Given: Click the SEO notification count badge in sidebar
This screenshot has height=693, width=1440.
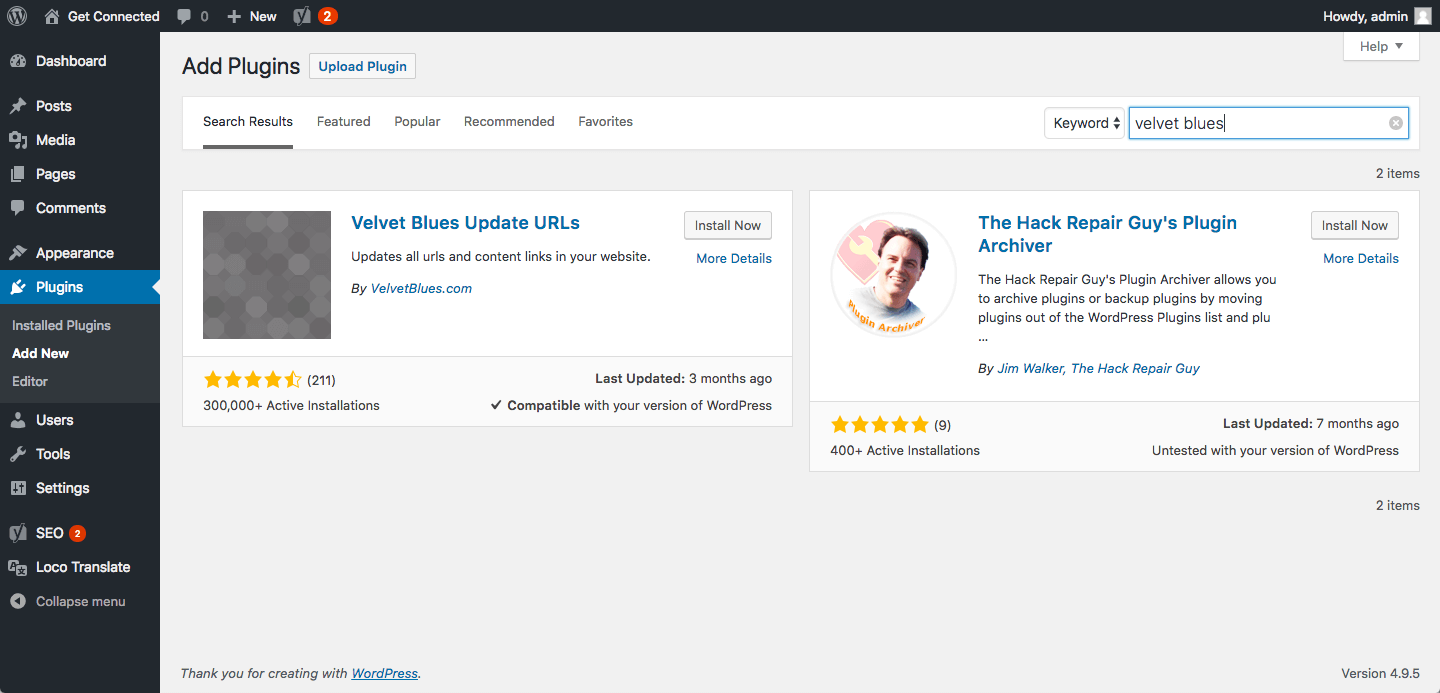Looking at the screenshot, I should (x=77, y=533).
